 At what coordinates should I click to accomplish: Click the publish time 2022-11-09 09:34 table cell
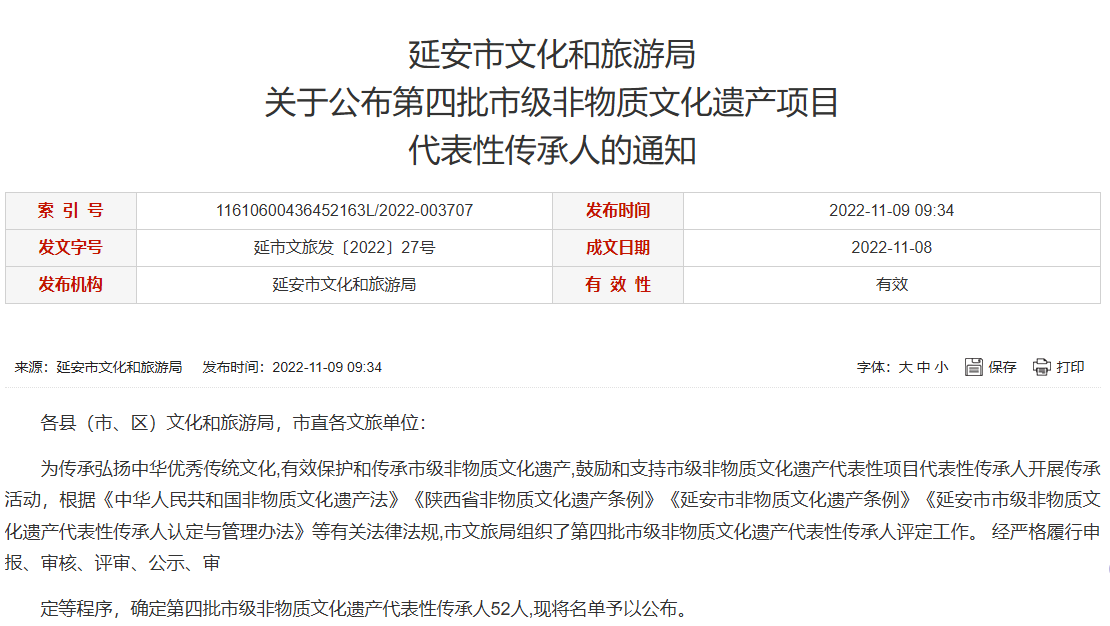click(x=891, y=210)
